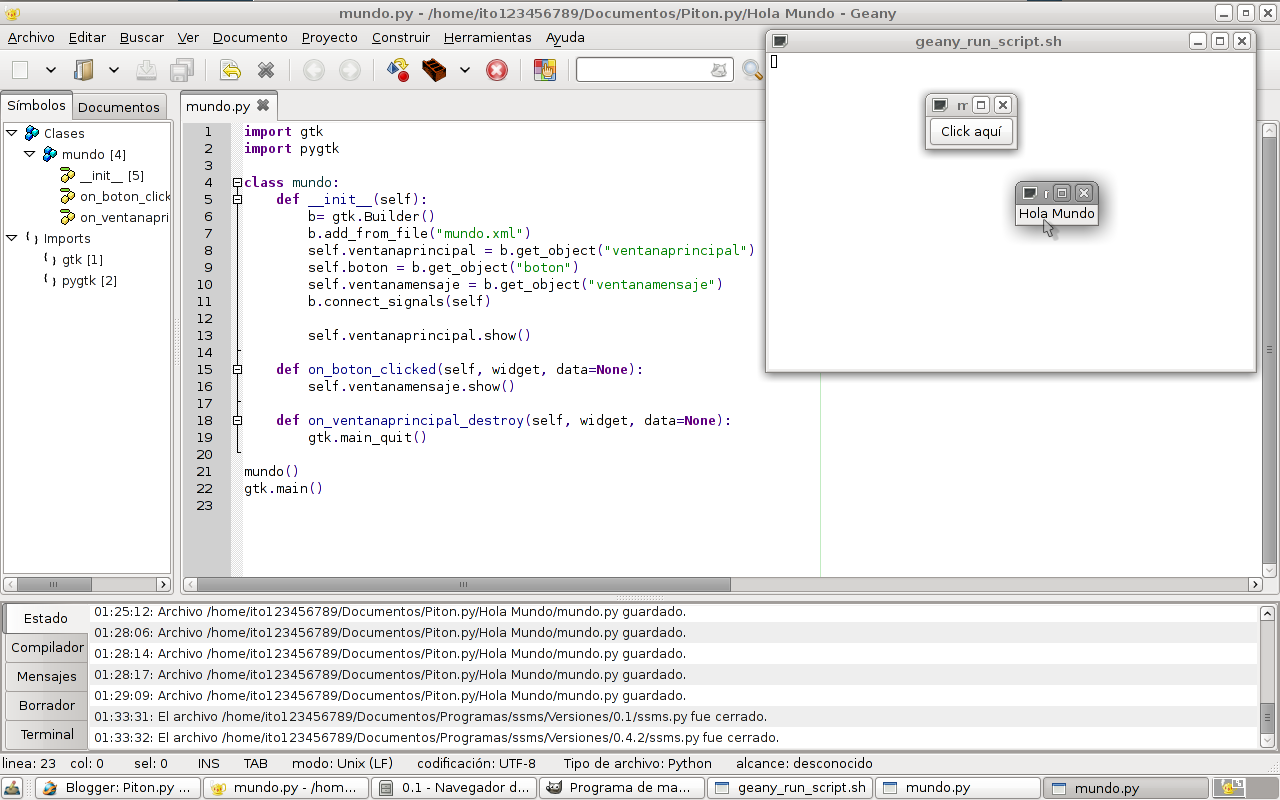Fold the on_boton_clicked function block
Image resolution: width=1280 pixels, height=800 pixels.
click(x=237, y=370)
